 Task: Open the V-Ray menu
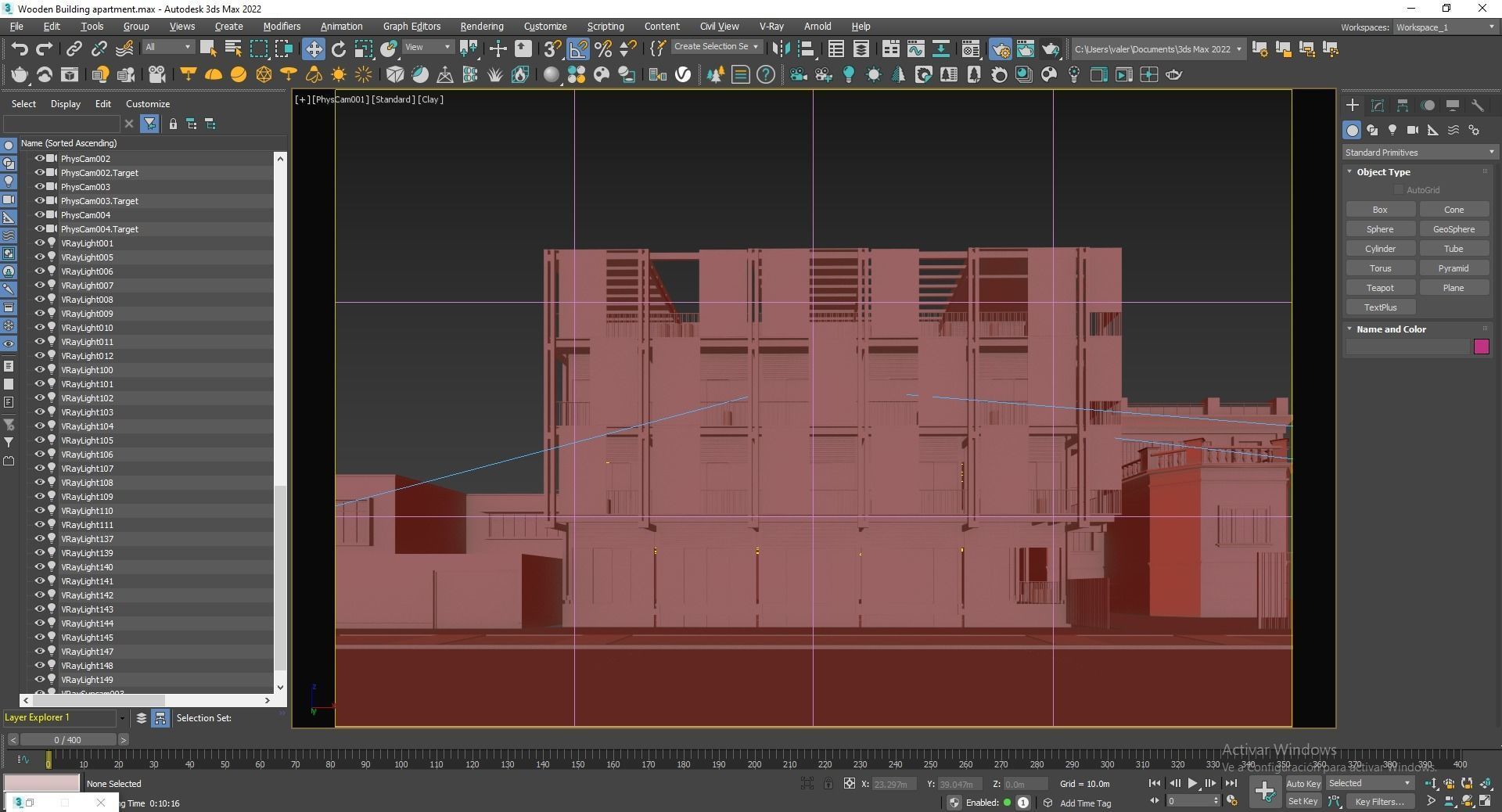coord(771,27)
